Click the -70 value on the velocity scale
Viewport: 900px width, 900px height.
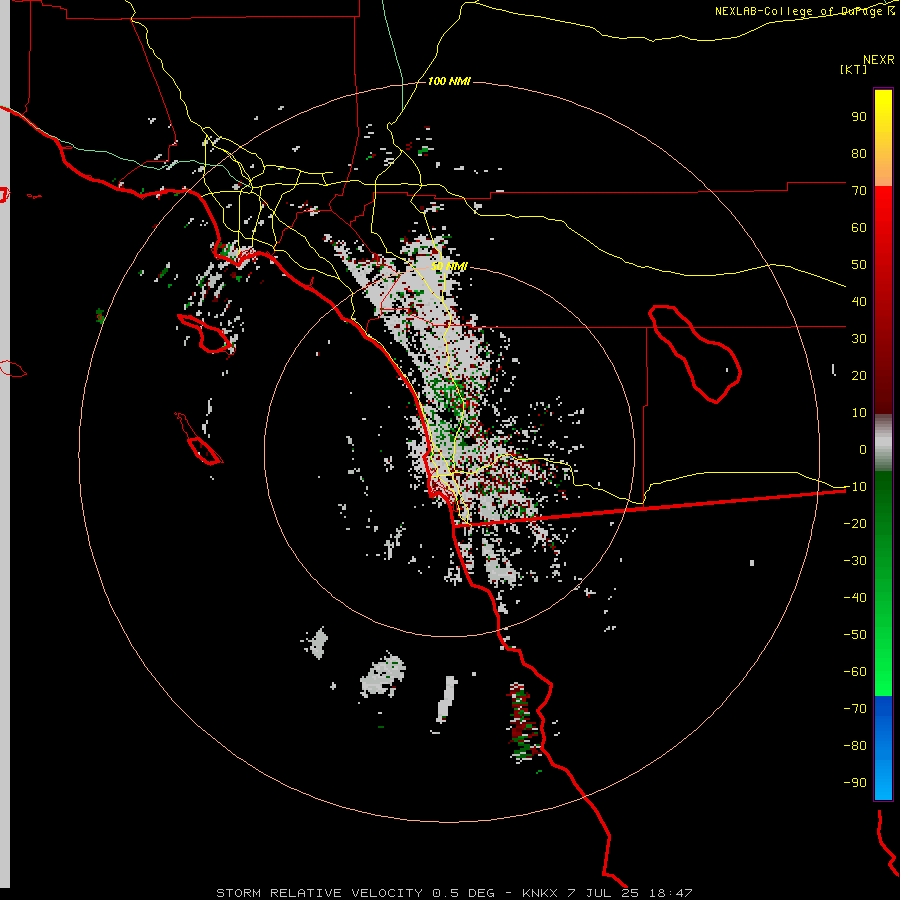click(855, 709)
